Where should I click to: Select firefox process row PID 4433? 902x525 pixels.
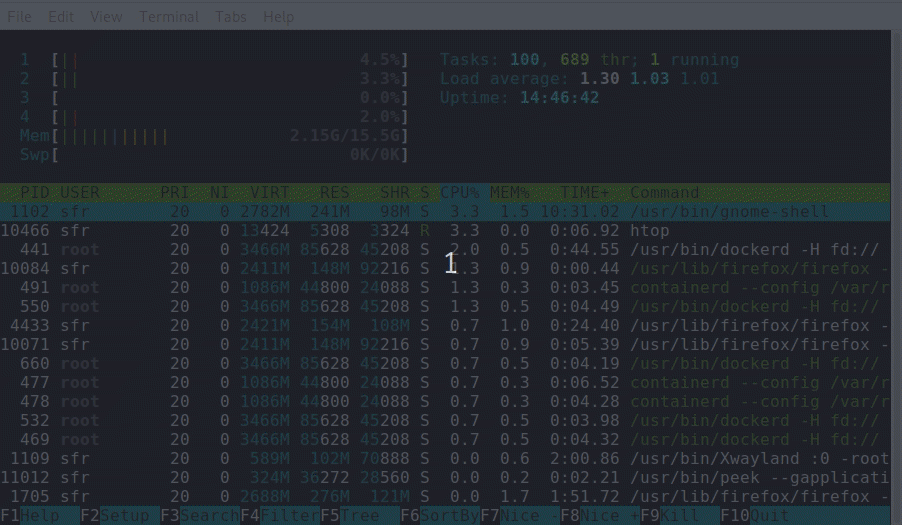[x=445, y=325]
